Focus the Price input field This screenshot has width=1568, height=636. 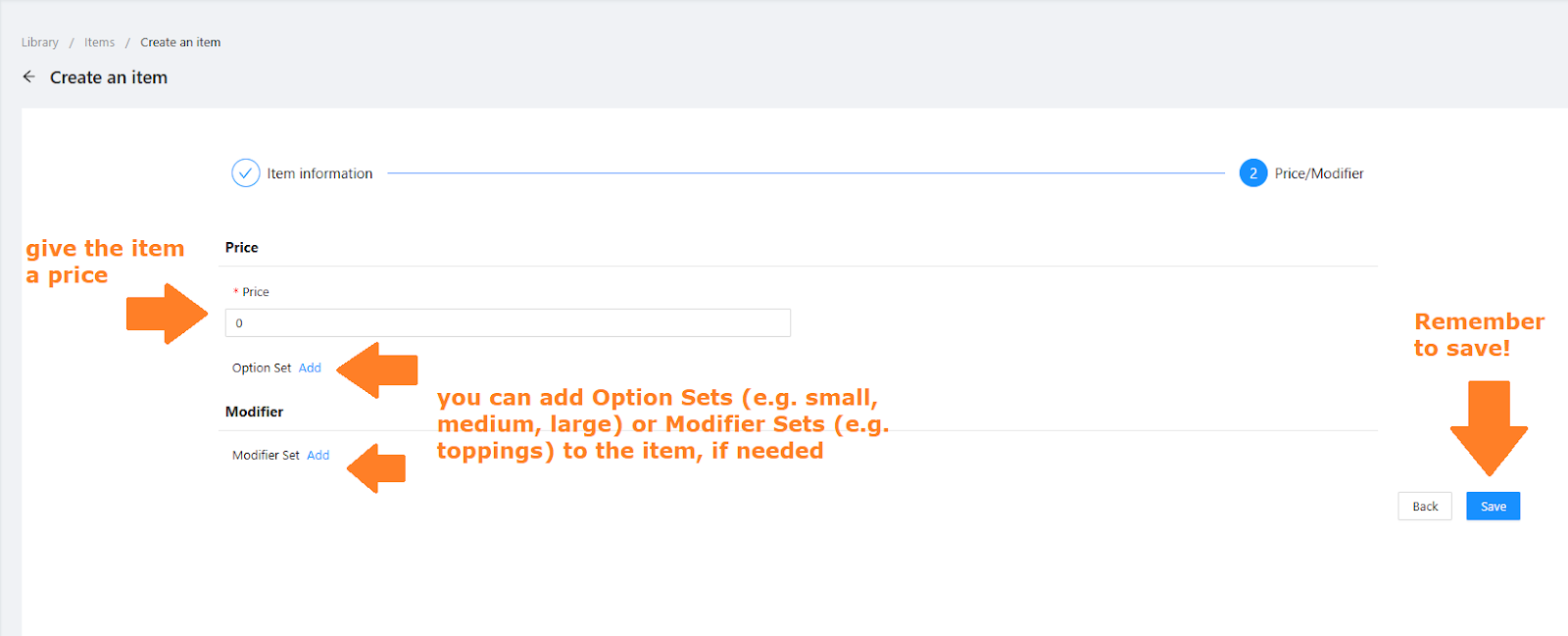(x=508, y=322)
